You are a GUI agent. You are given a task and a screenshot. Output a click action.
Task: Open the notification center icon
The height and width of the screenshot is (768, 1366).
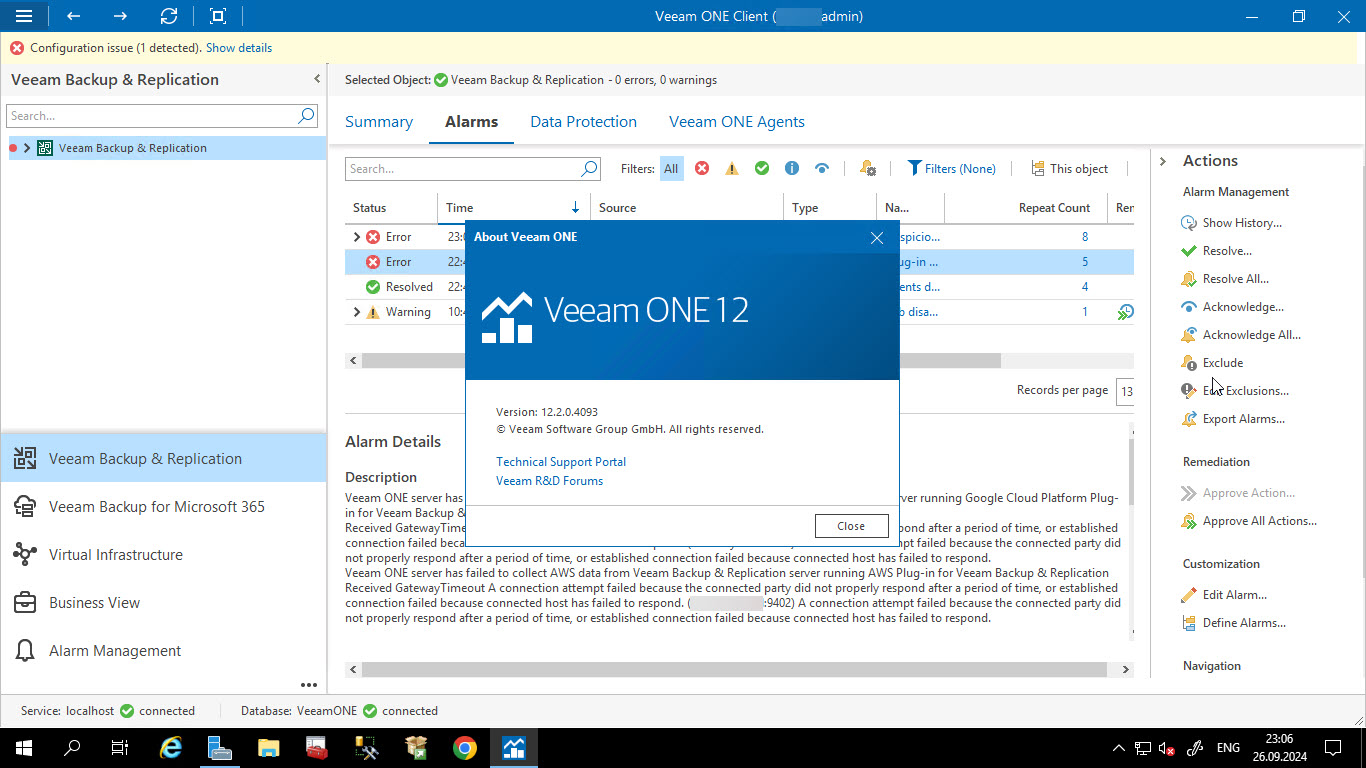(1333, 747)
